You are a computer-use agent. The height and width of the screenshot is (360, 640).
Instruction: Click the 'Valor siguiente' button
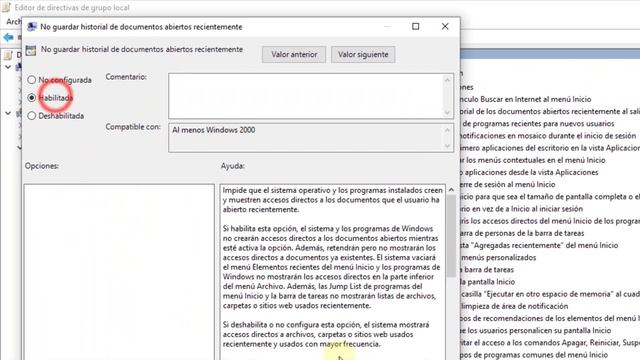point(363,54)
